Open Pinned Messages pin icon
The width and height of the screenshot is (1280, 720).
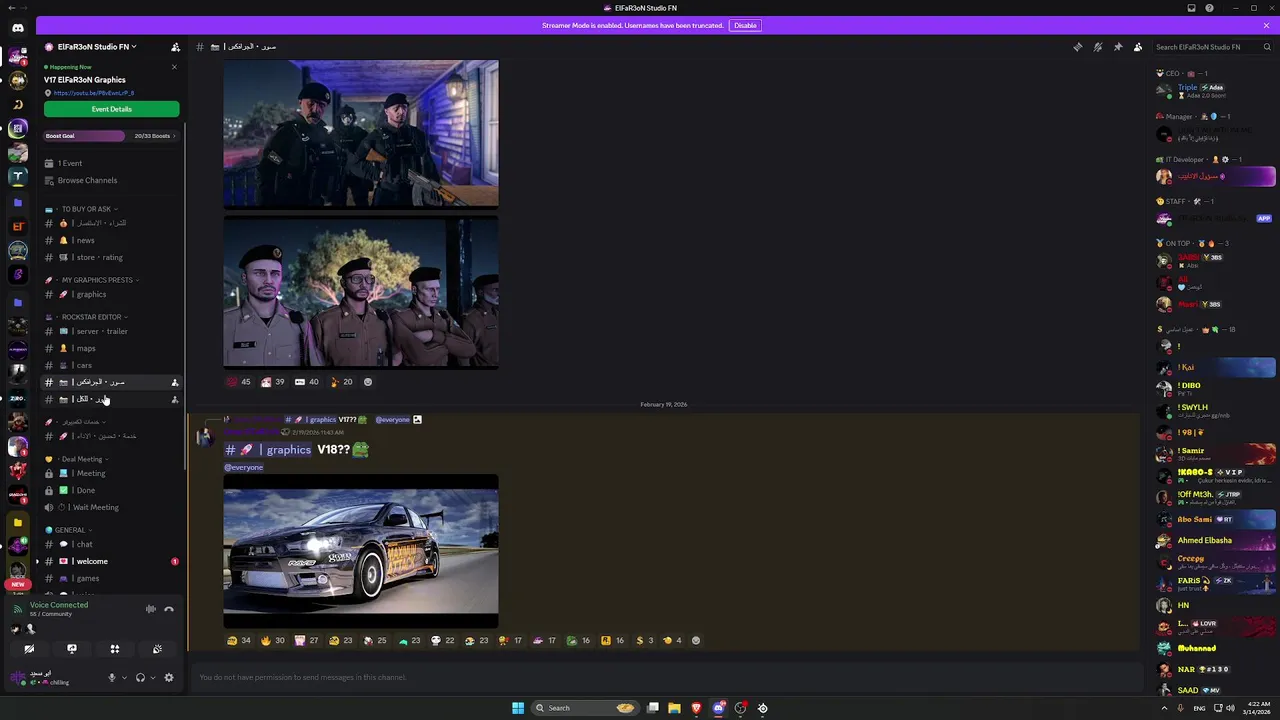[1118, 47]
